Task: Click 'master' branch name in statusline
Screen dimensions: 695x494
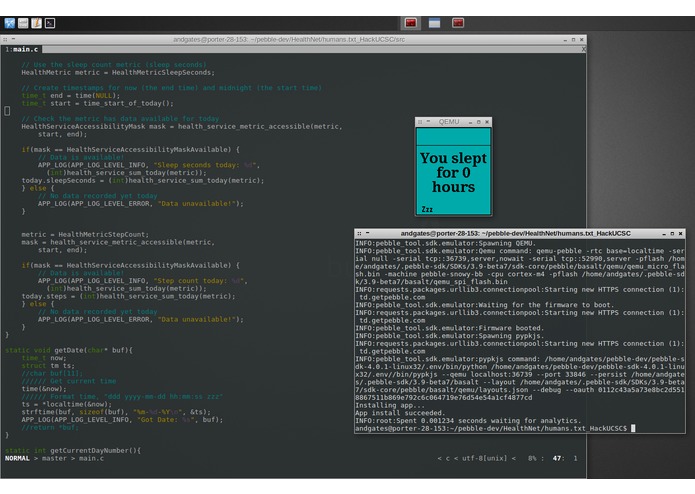Action: pos(56,458)
